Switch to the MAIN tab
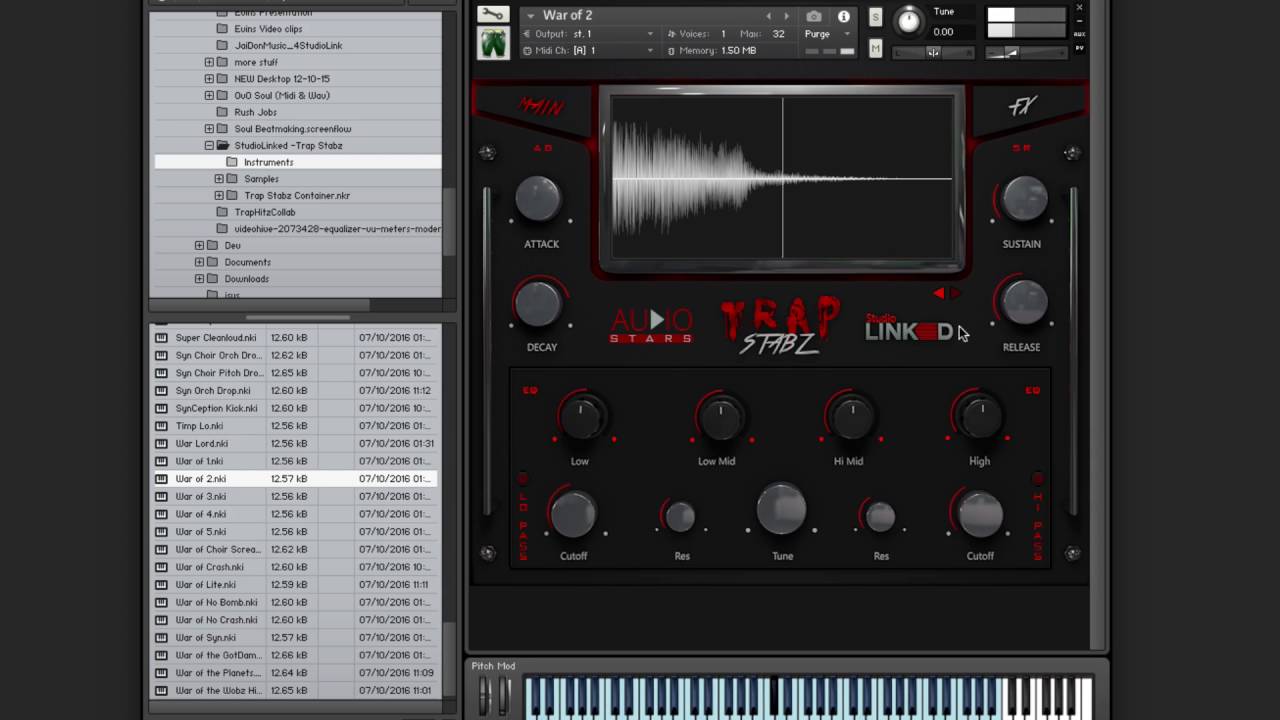 [540, 105]
